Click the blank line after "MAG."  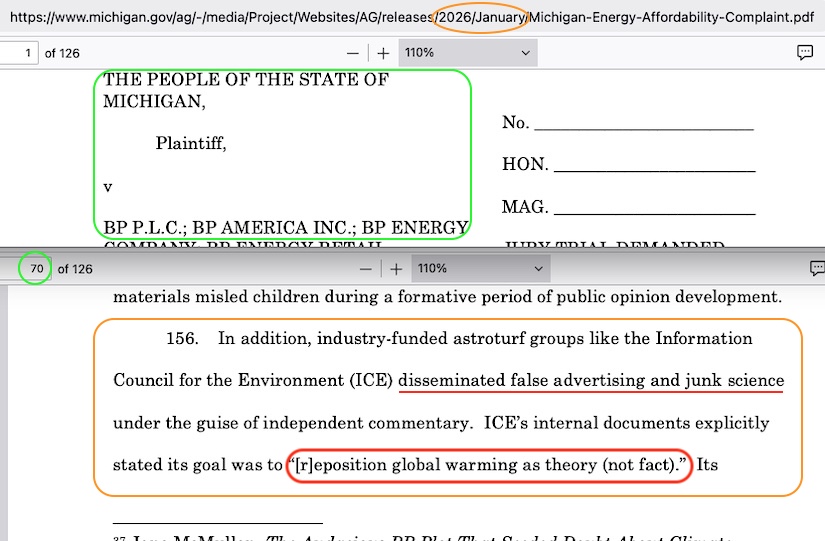654,207
